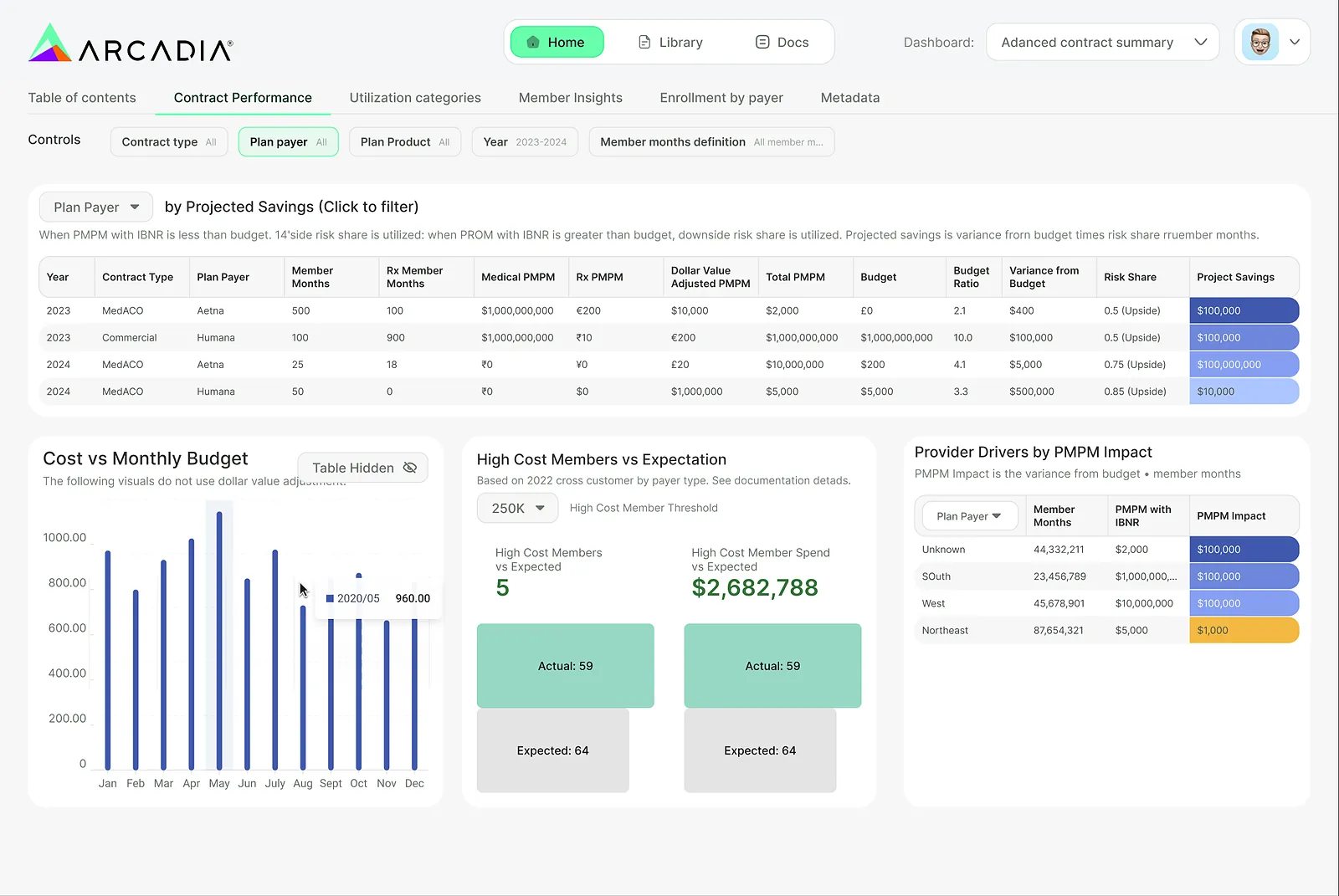Click the Commercial contract type cell

tap(130, 338)
